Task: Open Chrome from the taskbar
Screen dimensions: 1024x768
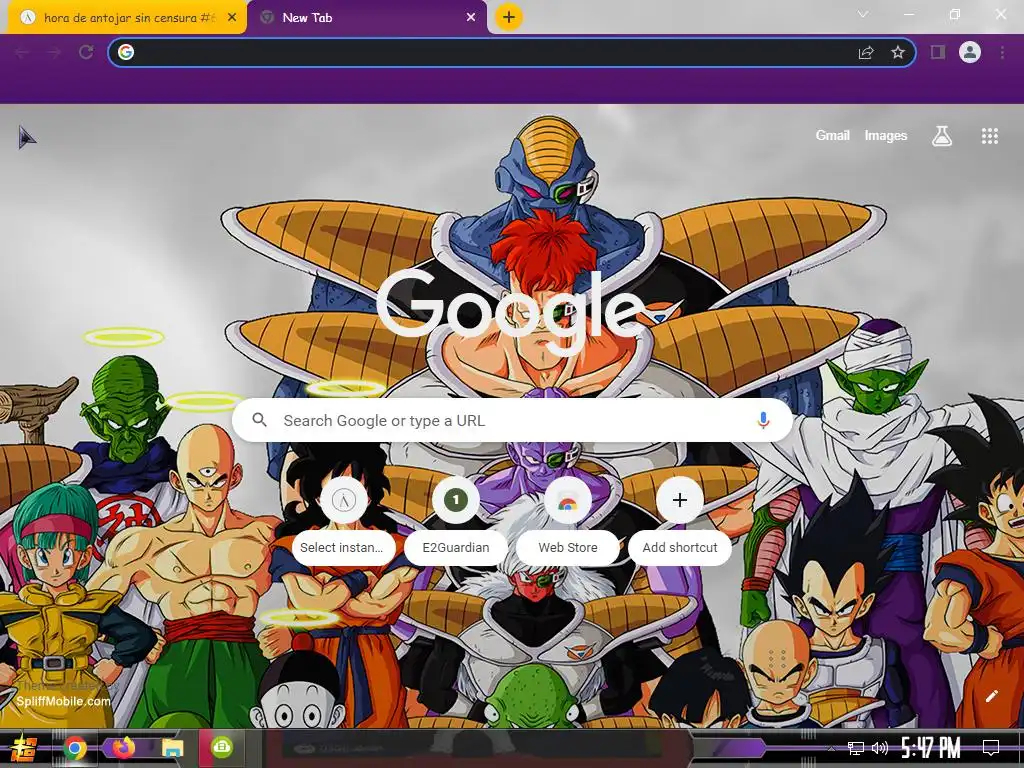Action: click(74, 748)
